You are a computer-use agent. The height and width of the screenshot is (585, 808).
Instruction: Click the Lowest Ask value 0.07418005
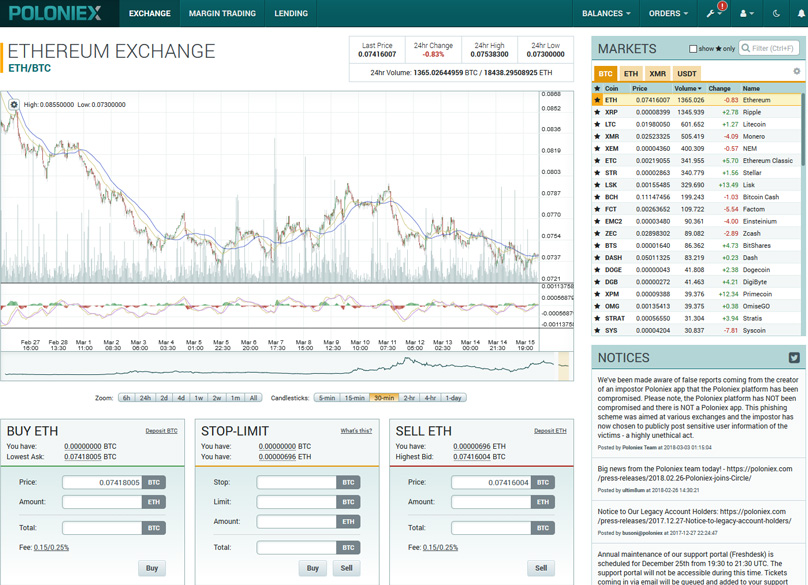(x=82, y=457)
